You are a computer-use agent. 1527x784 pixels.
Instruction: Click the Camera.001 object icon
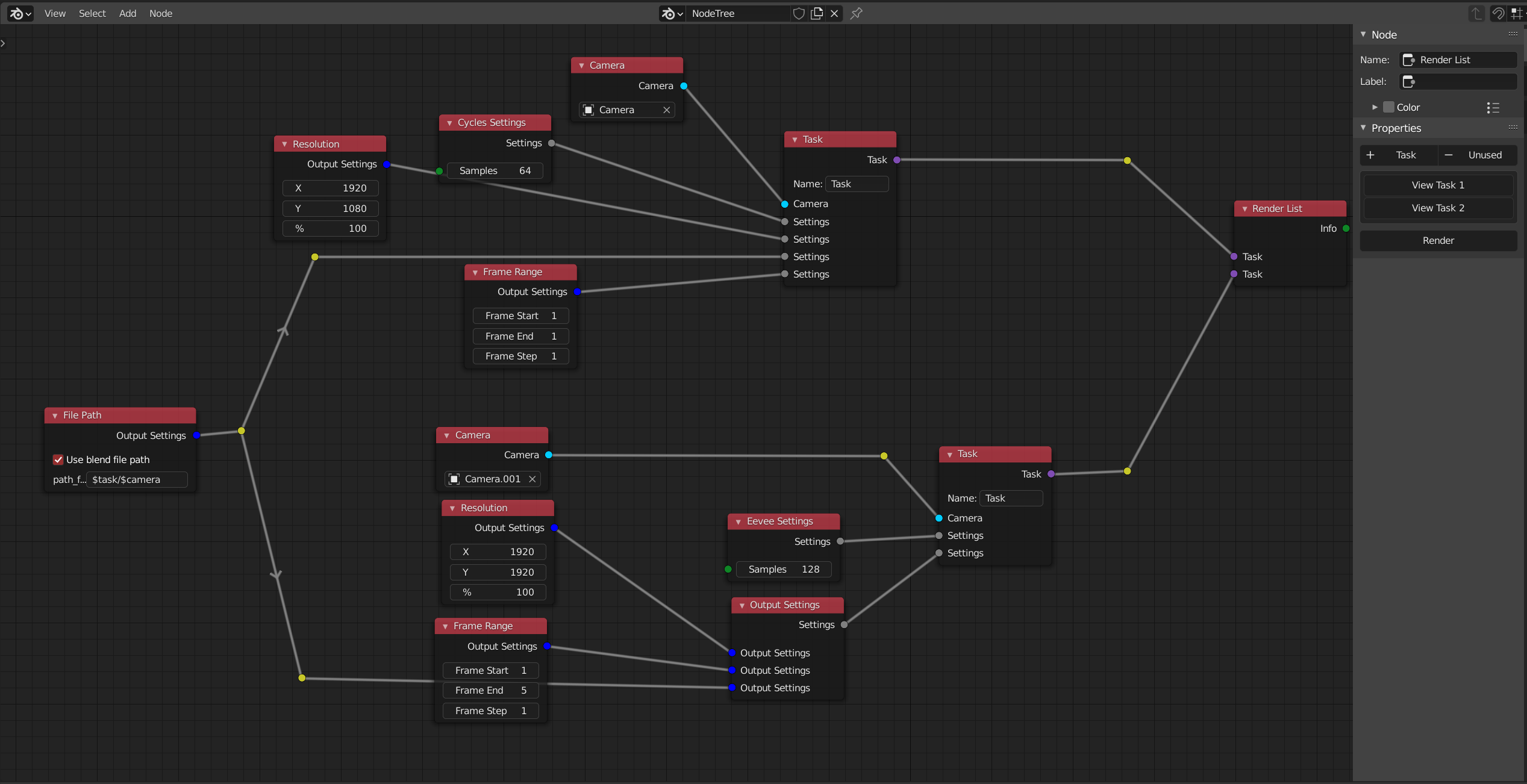coord(455,479)
